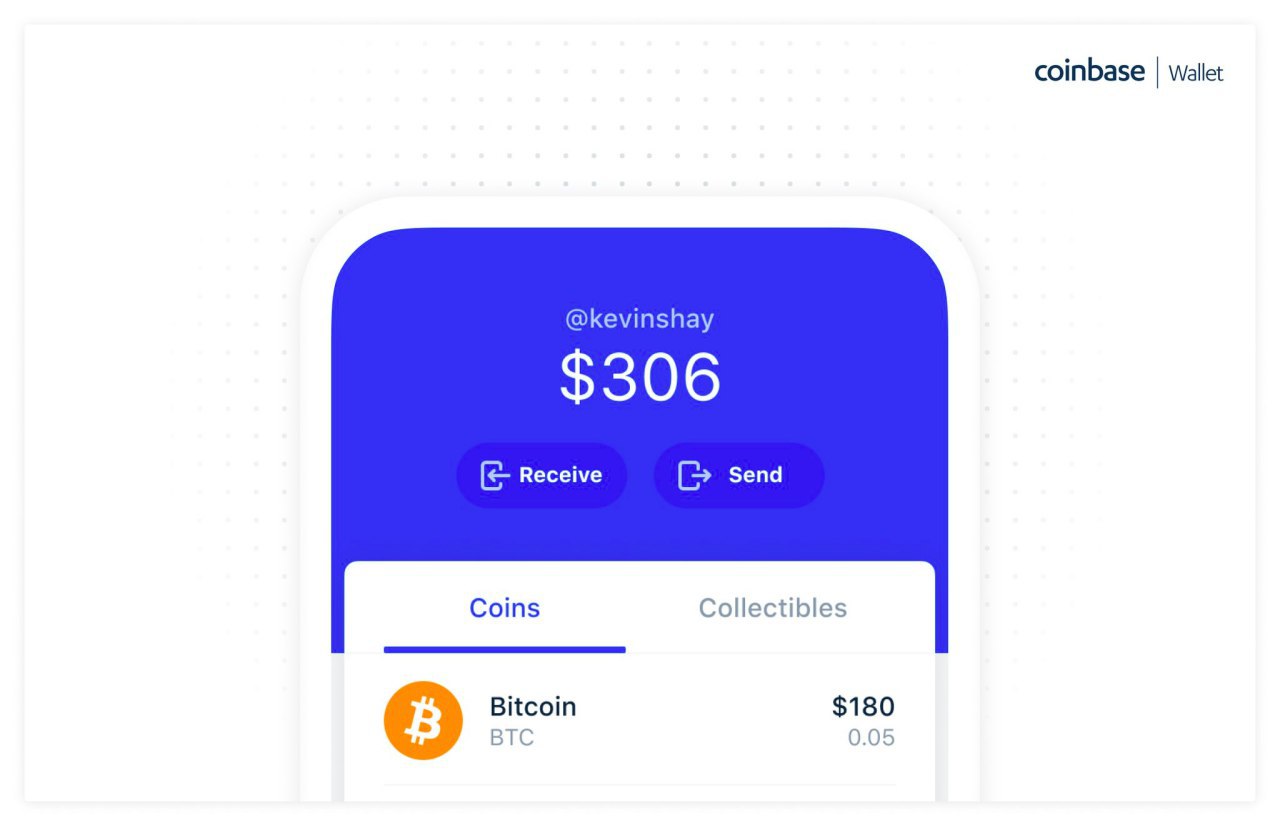The image size is (1280, 826).
Task: Click the $180 Bitcoin value
Action: [x=863, y=706]
